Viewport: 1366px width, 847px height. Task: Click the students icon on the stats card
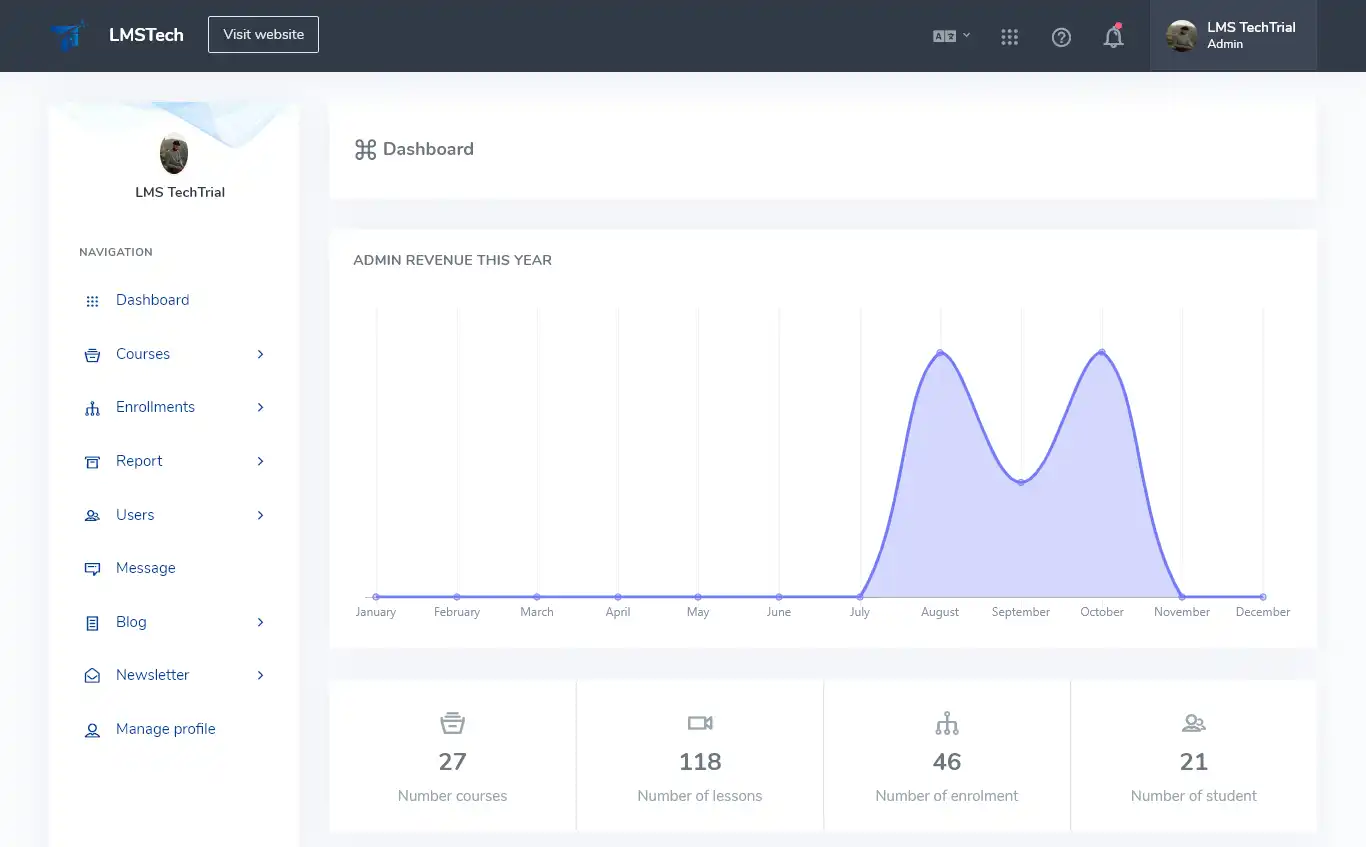(1193, 722)
